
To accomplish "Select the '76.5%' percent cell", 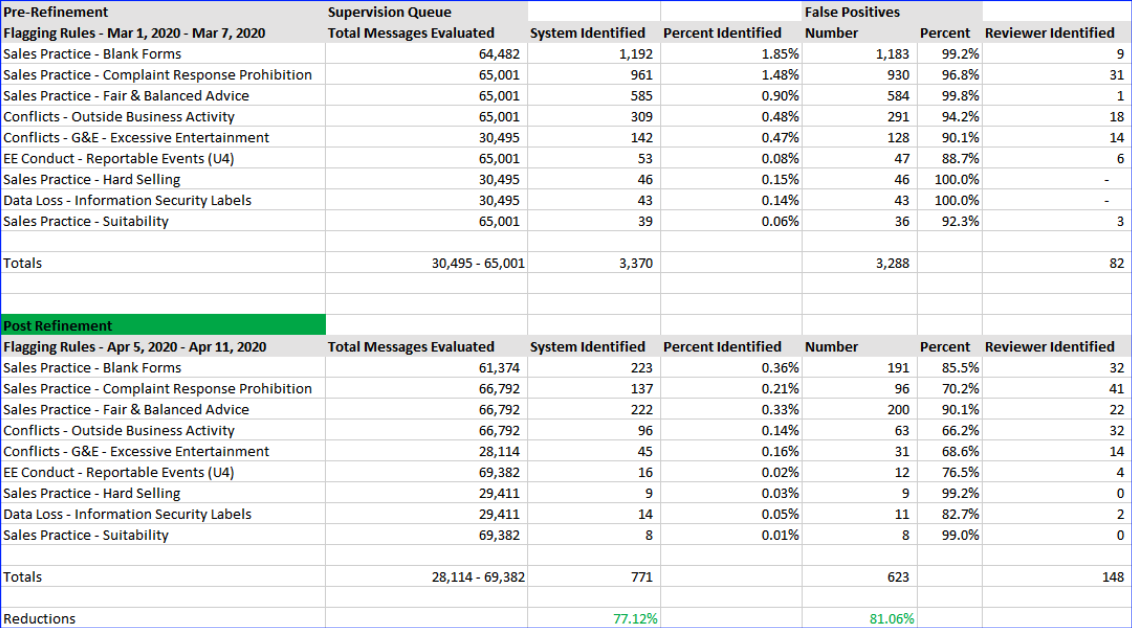I will point(949,473).
